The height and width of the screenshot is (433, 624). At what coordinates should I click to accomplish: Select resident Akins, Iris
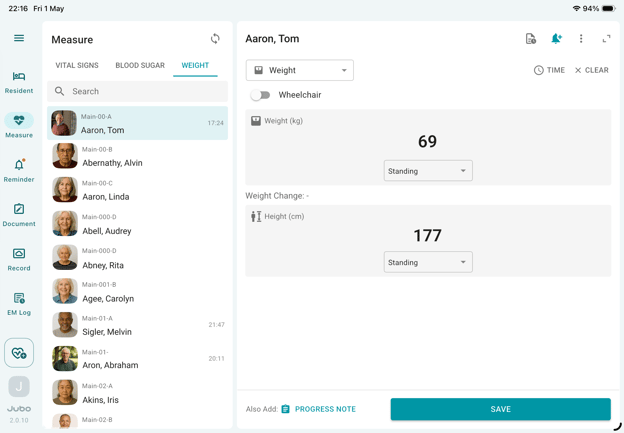coord(137,393)
